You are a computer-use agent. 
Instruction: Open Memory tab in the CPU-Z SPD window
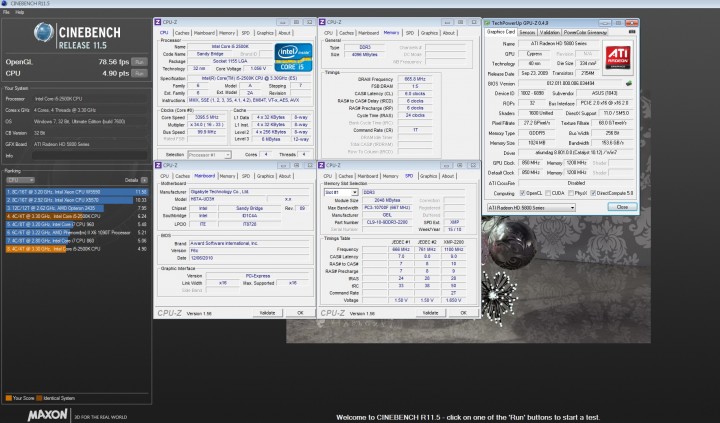[390, 176]
